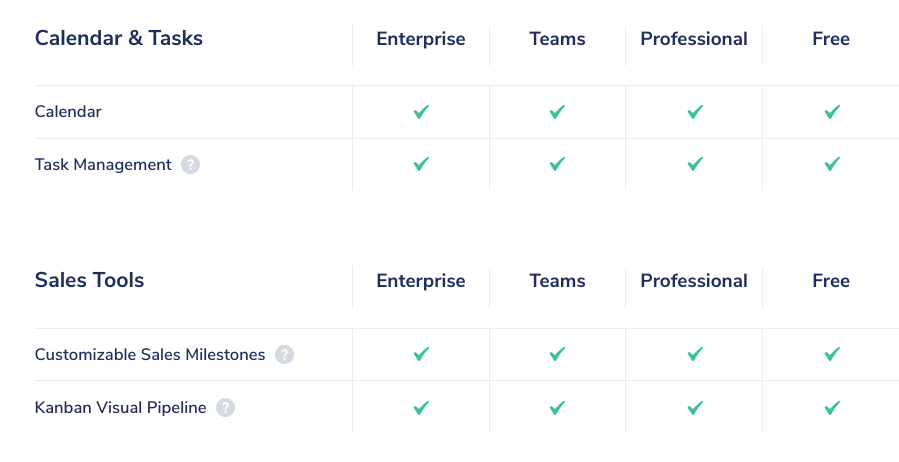Click Customizable Sales Milestones checkmark under Professional
Viewport: 899px width, 462px height.
(695, 354)
